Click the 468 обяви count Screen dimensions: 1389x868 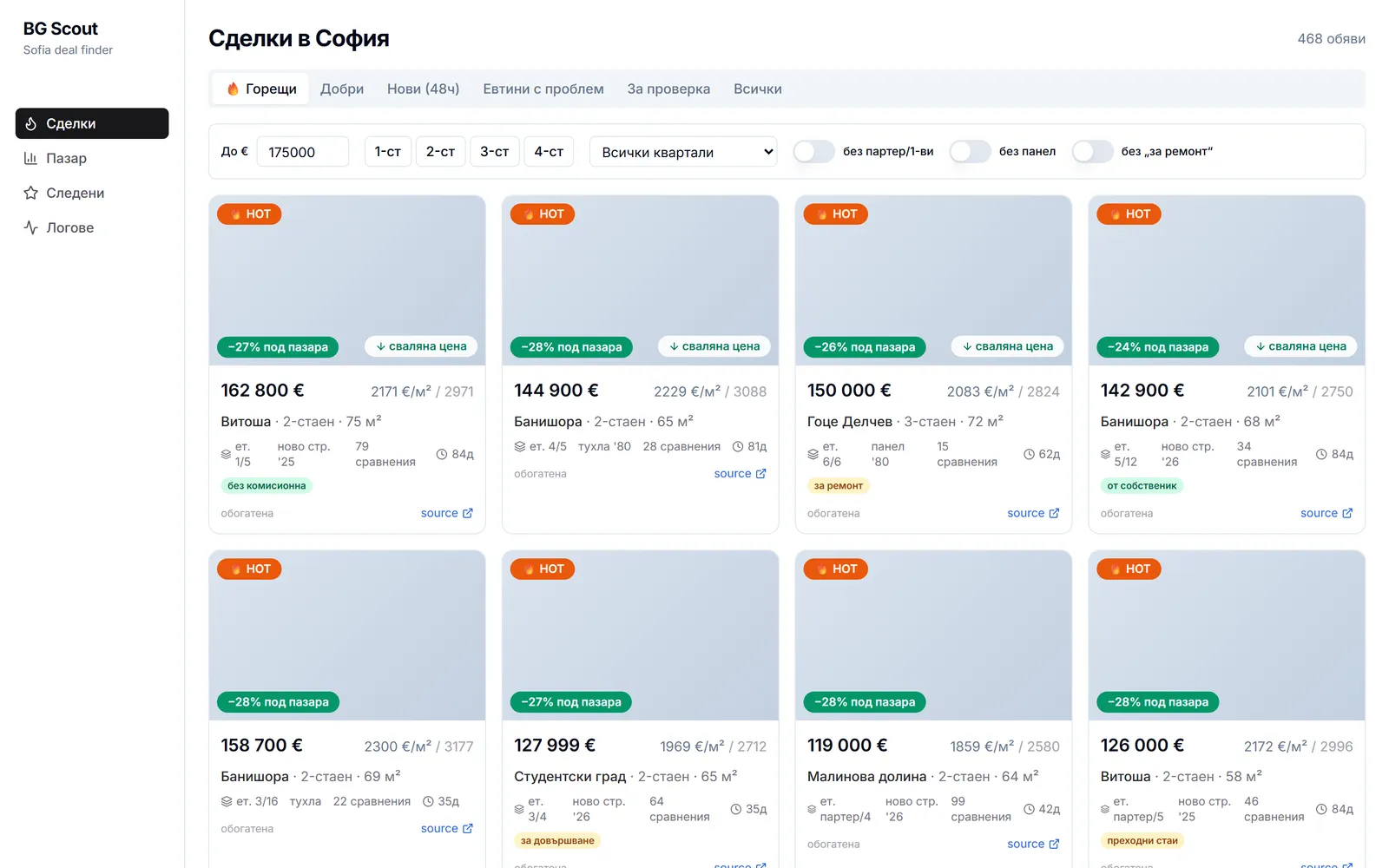pos(1331,39)
